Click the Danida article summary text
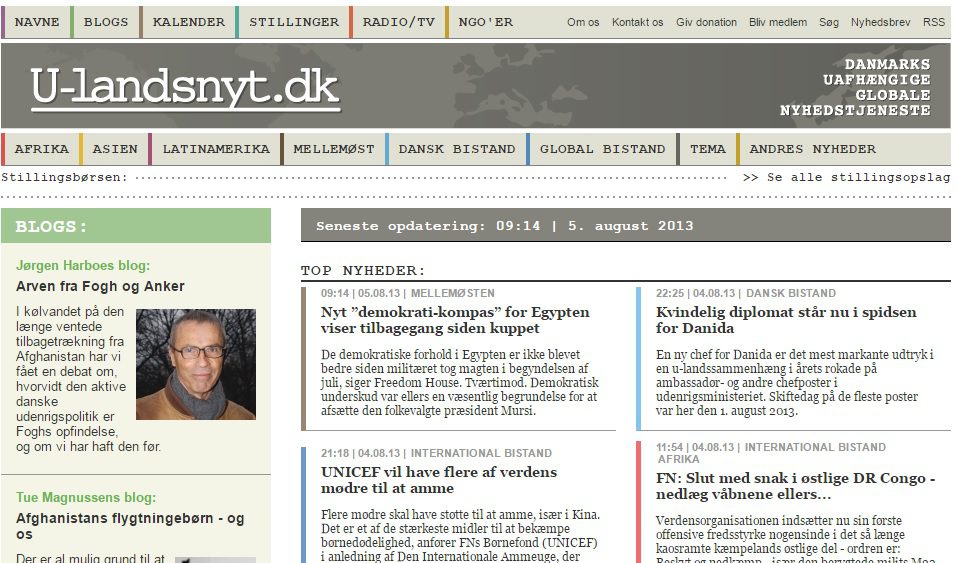The height and width of the screenshot is (563, 956). click(x=794, y=382)
